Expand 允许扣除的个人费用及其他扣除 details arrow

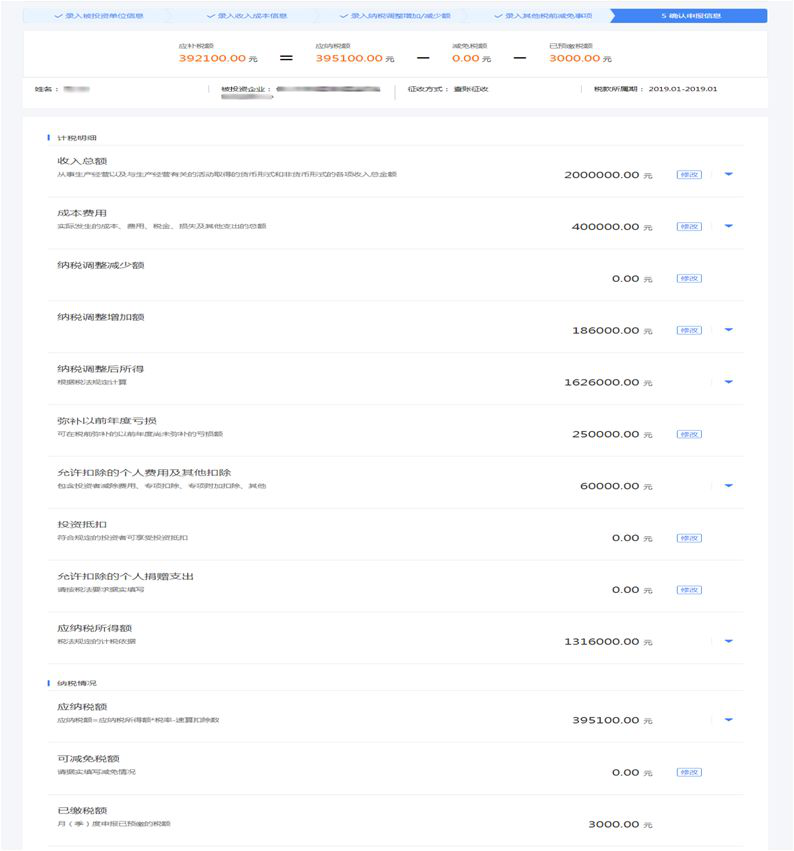(728, 486)
